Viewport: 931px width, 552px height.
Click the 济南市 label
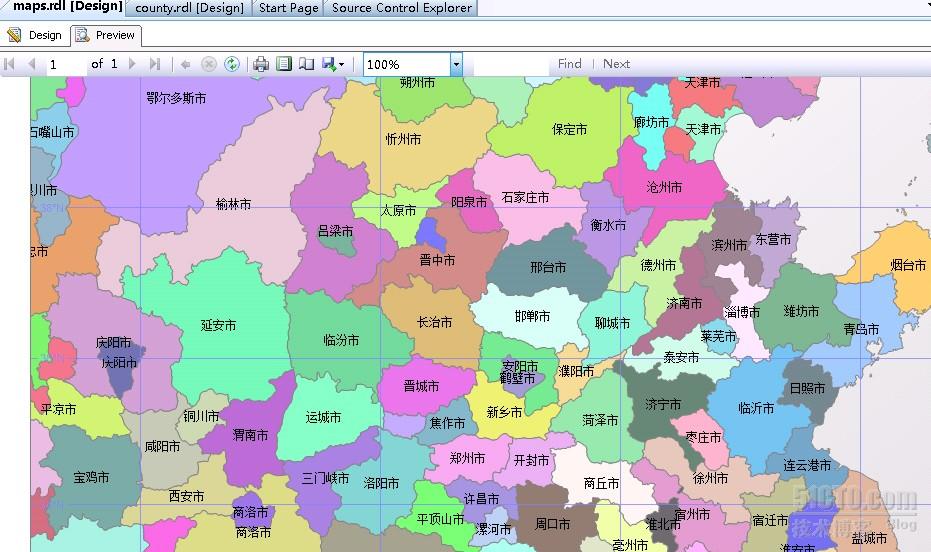pyautogui.click(x=684, y=303)
